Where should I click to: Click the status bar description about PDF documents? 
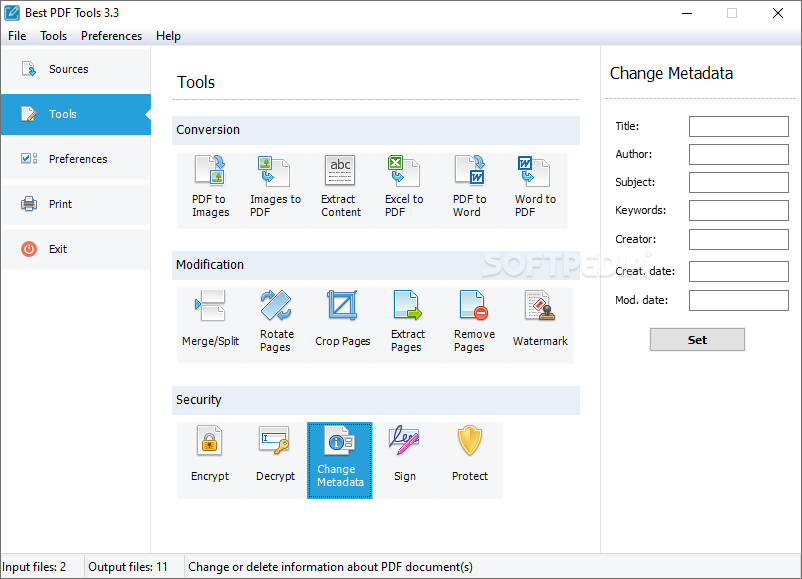pyautogui.click(x=330, y=567)
